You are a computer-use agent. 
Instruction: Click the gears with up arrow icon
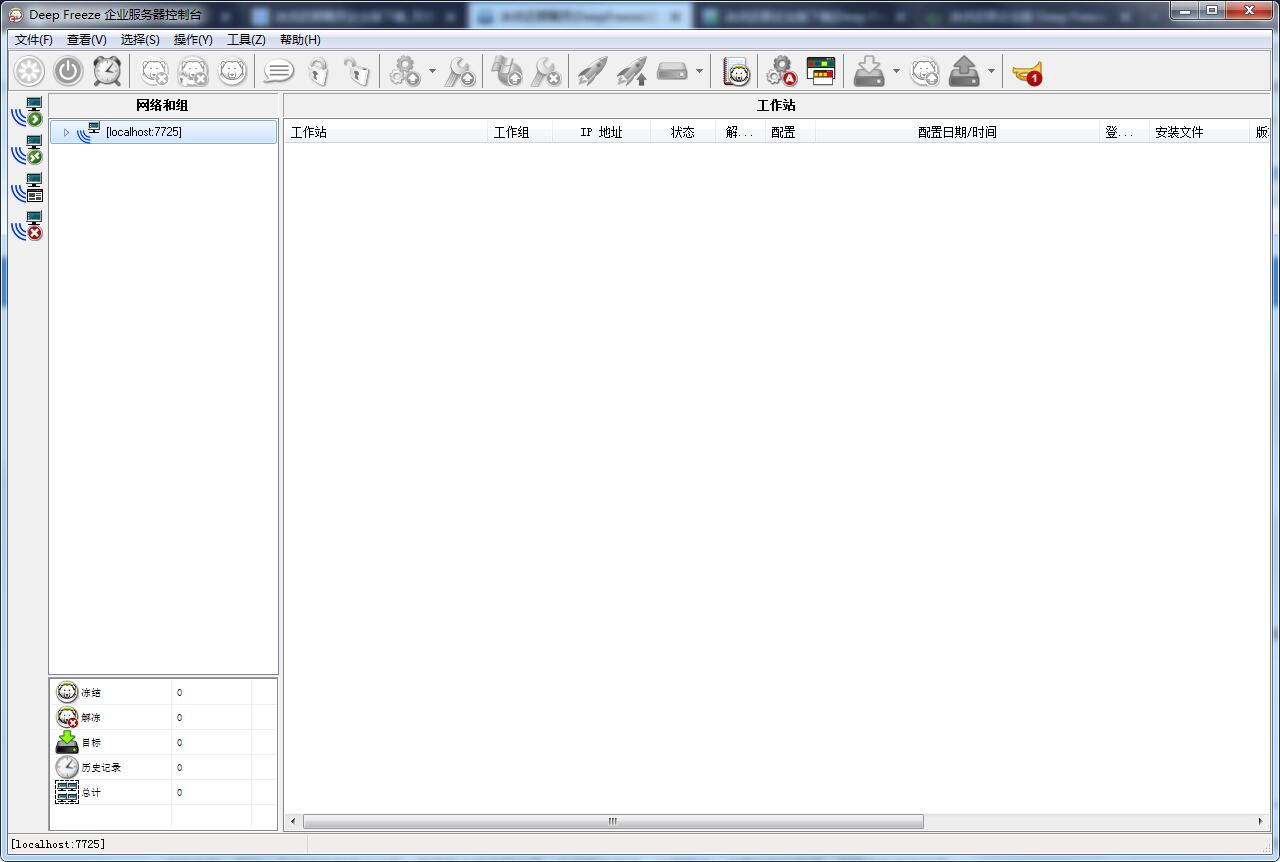coord(405,71)
